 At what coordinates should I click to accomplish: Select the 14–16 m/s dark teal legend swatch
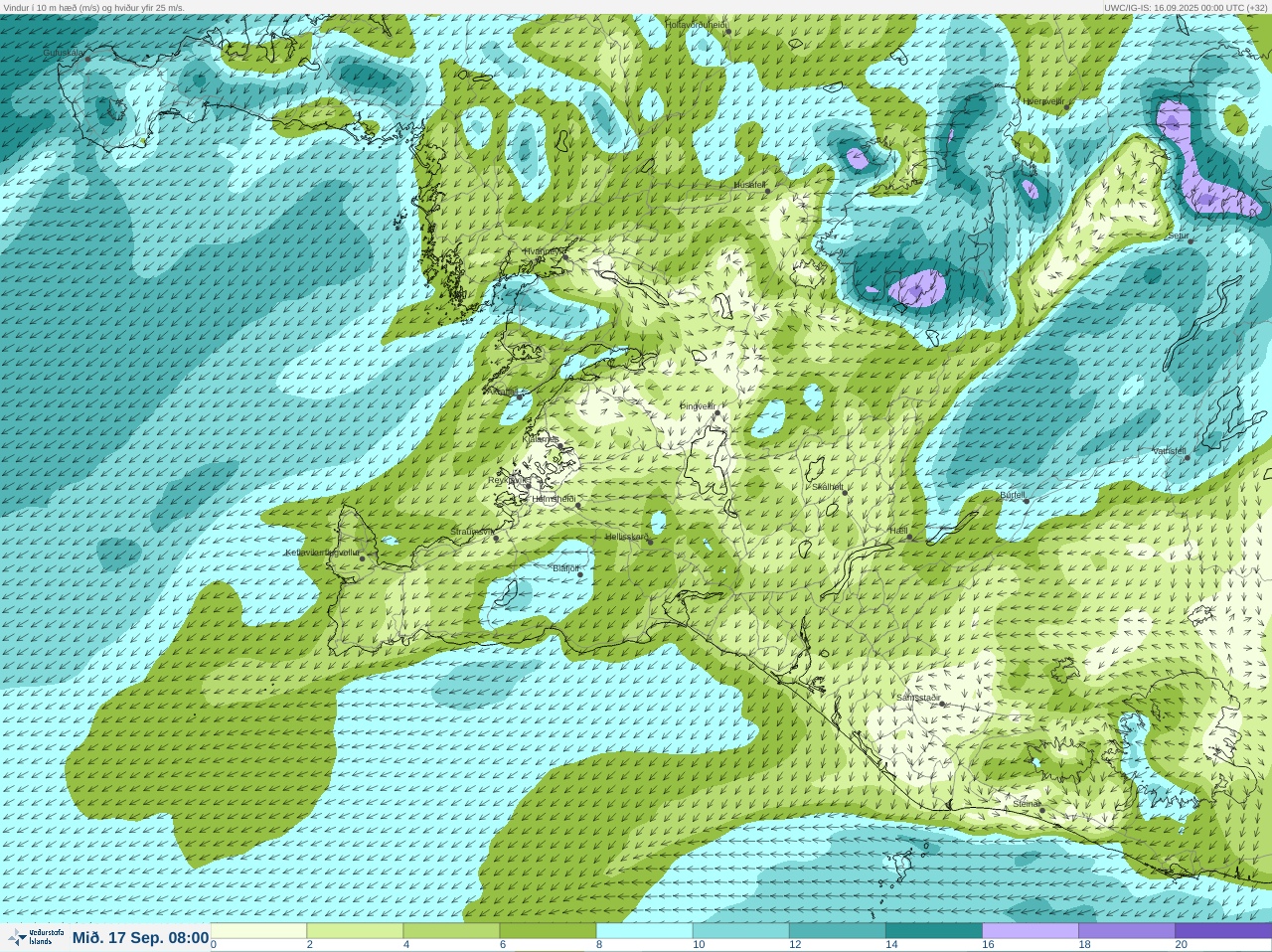[933, 931]
